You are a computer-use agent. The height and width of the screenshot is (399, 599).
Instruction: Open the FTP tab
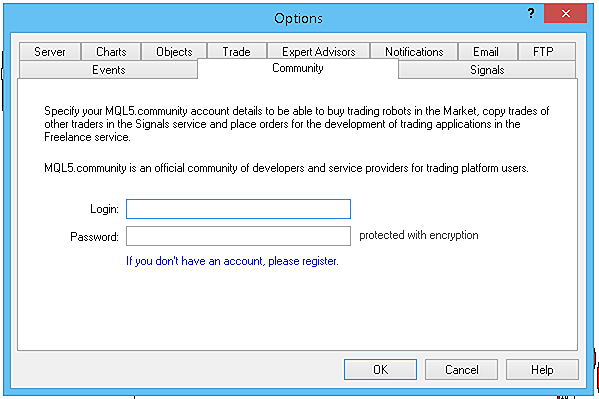point(547,51)
